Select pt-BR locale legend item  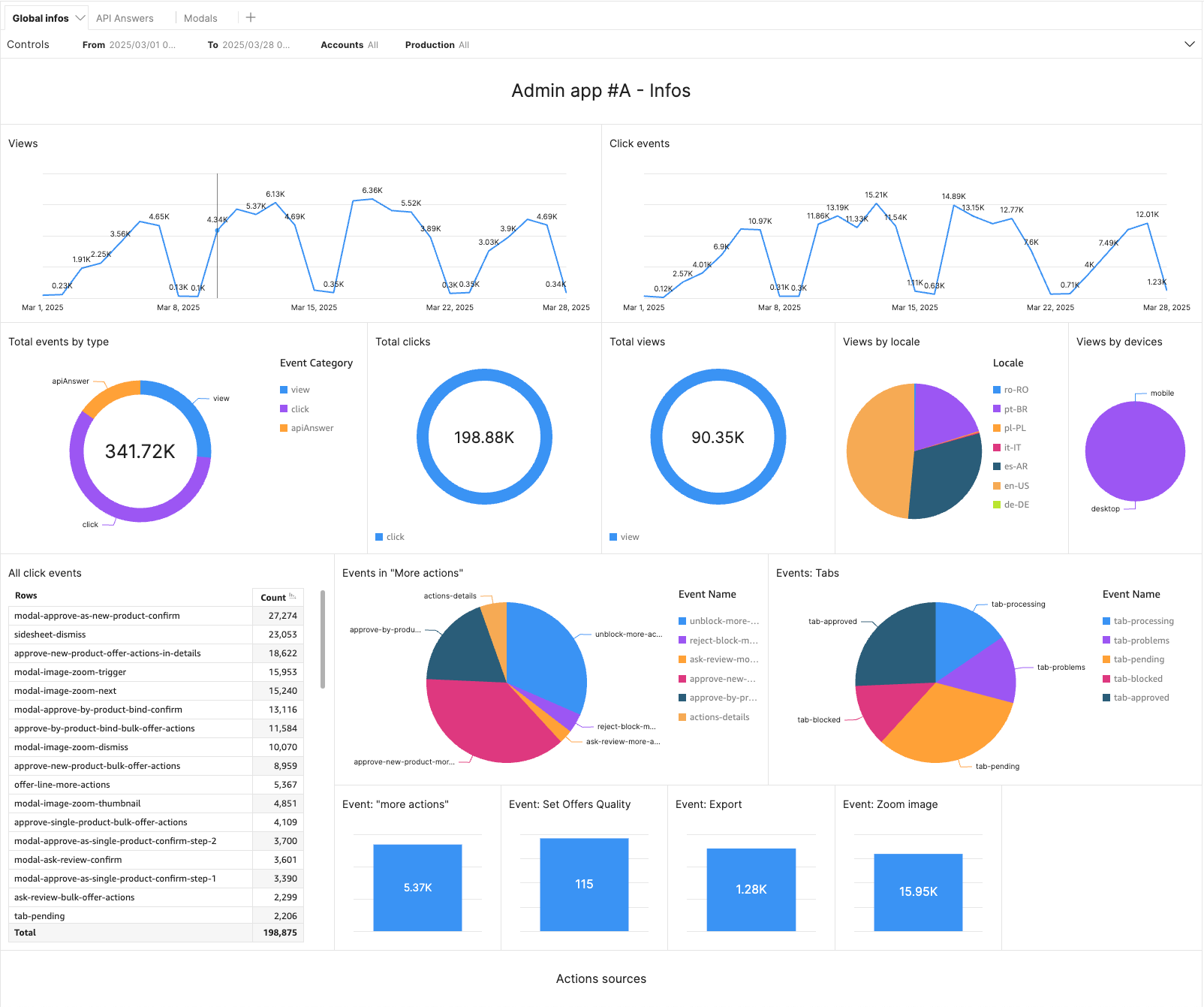click(x=1010, y=409)
